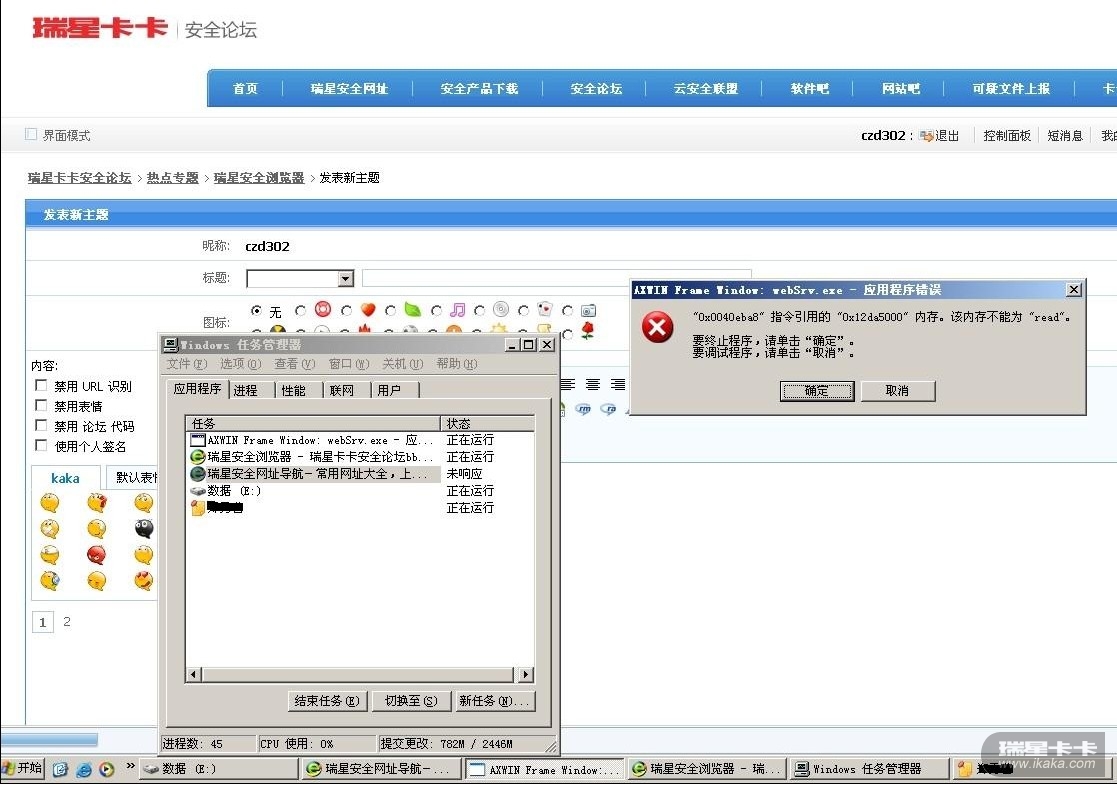
Task: Select the red rose post icon
Action: (588, 331)
